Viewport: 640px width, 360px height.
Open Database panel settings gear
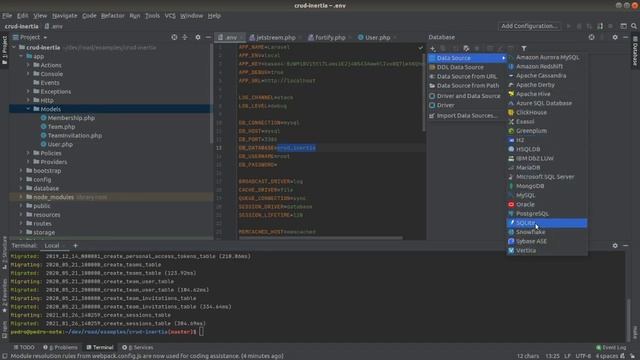click(615, 37)
